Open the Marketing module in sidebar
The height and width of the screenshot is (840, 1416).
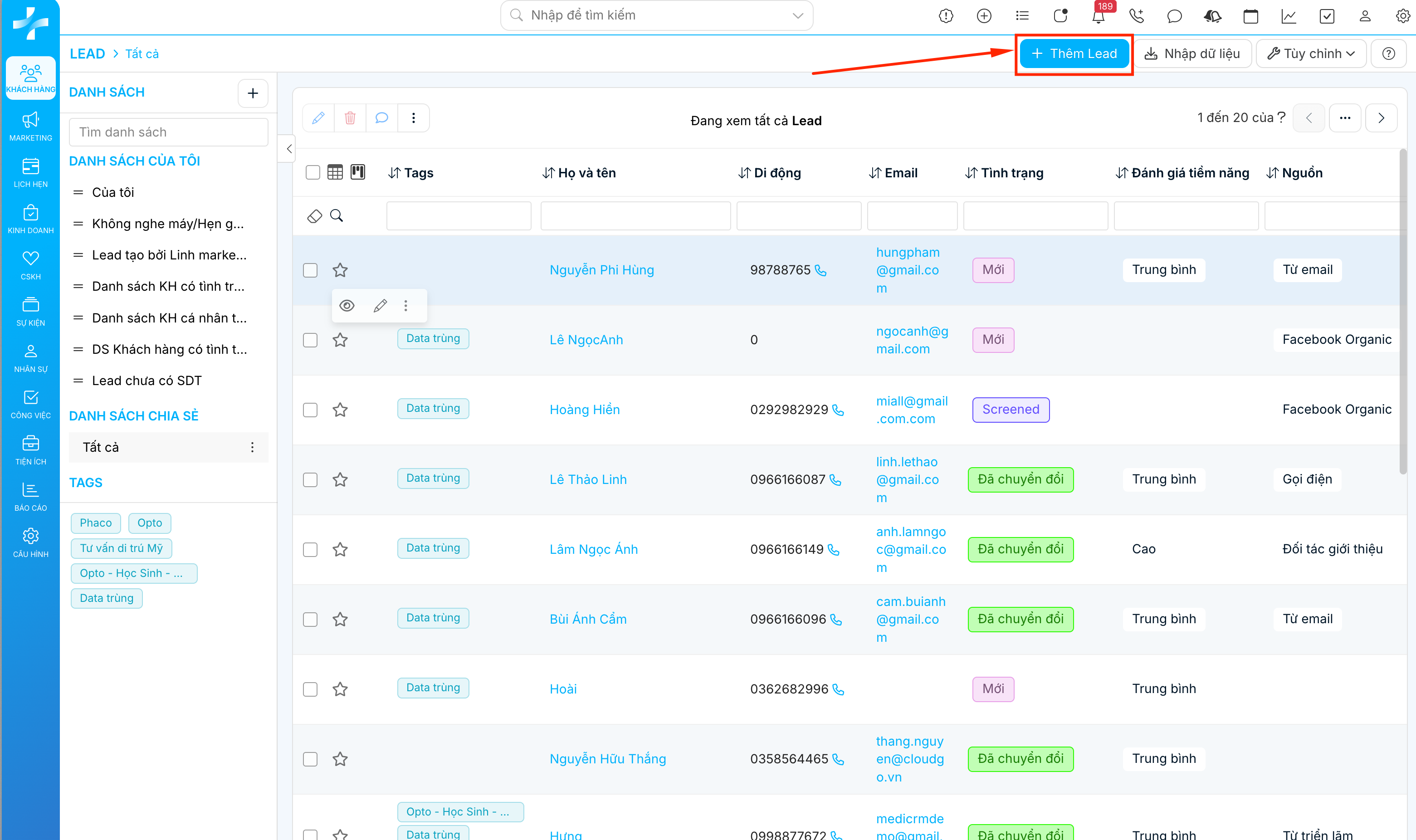(30, 126)
